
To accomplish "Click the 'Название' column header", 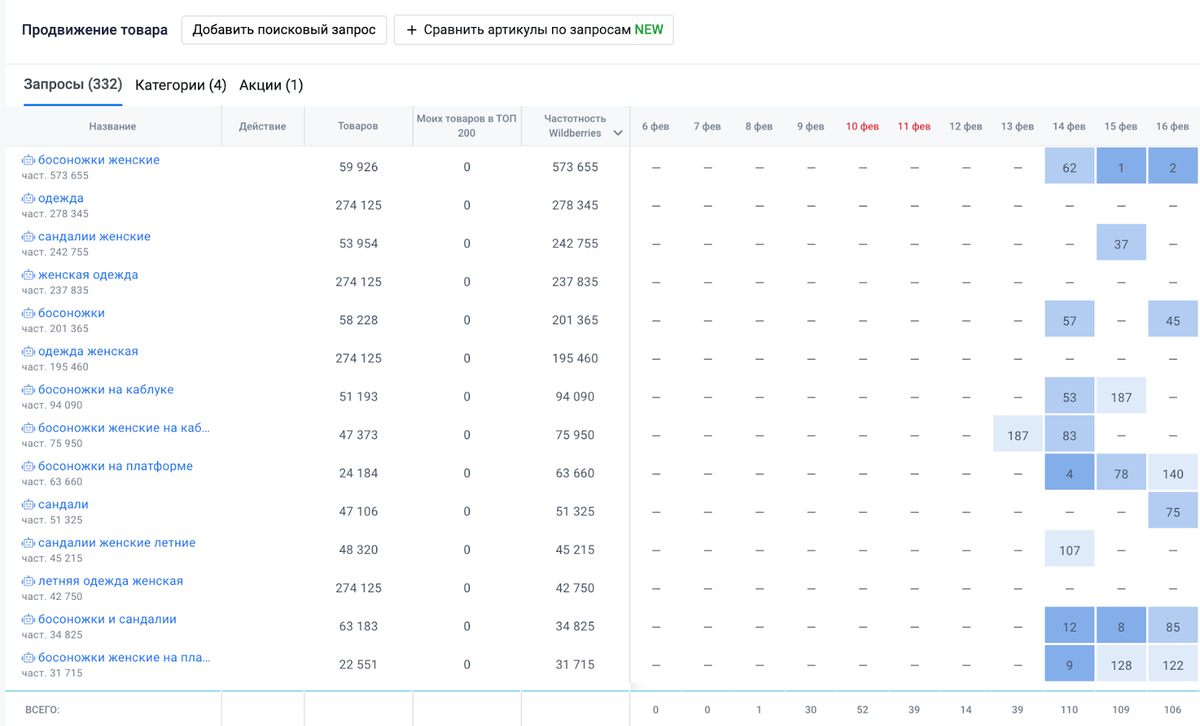I will (x=112, y=126).
